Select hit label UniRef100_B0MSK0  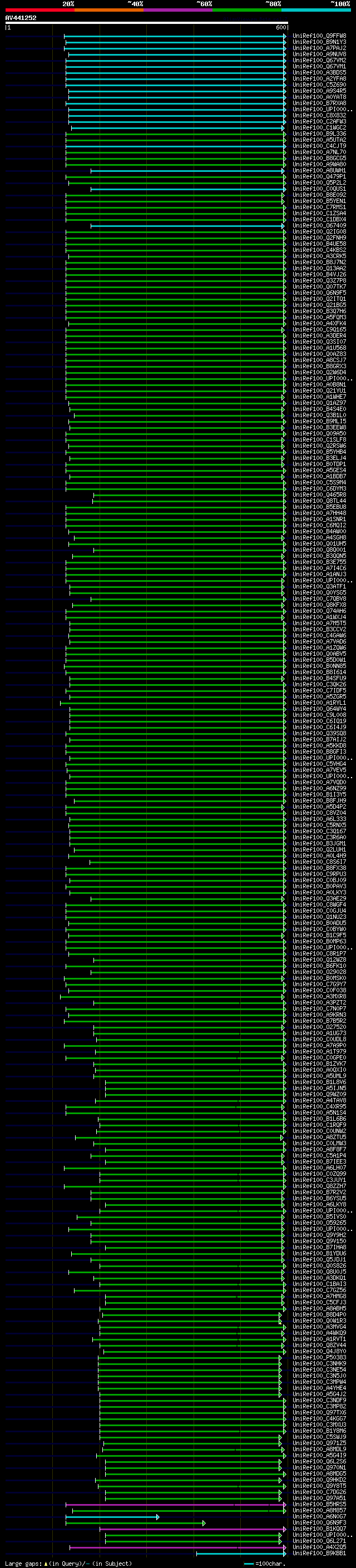click(x=319, y=977)
